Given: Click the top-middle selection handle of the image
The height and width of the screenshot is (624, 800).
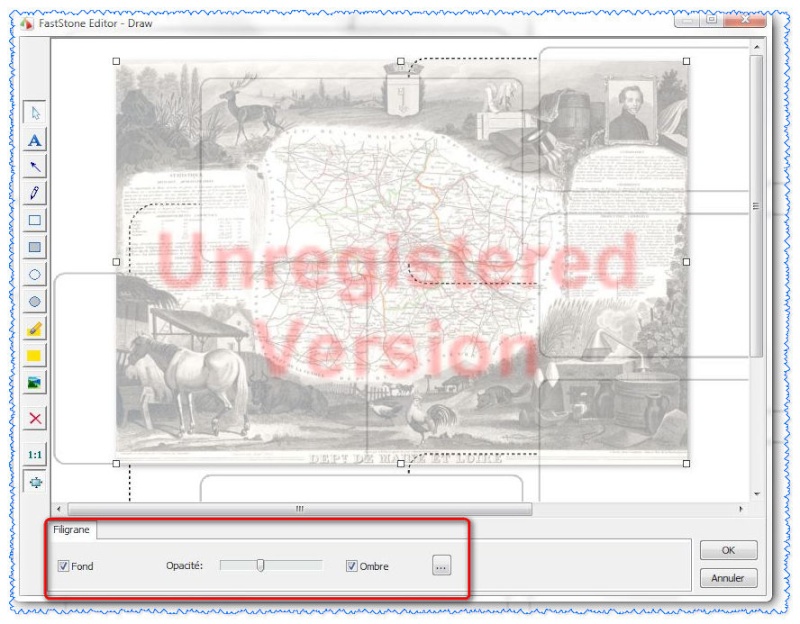Looking at the screenshot, I should [401, 61].
